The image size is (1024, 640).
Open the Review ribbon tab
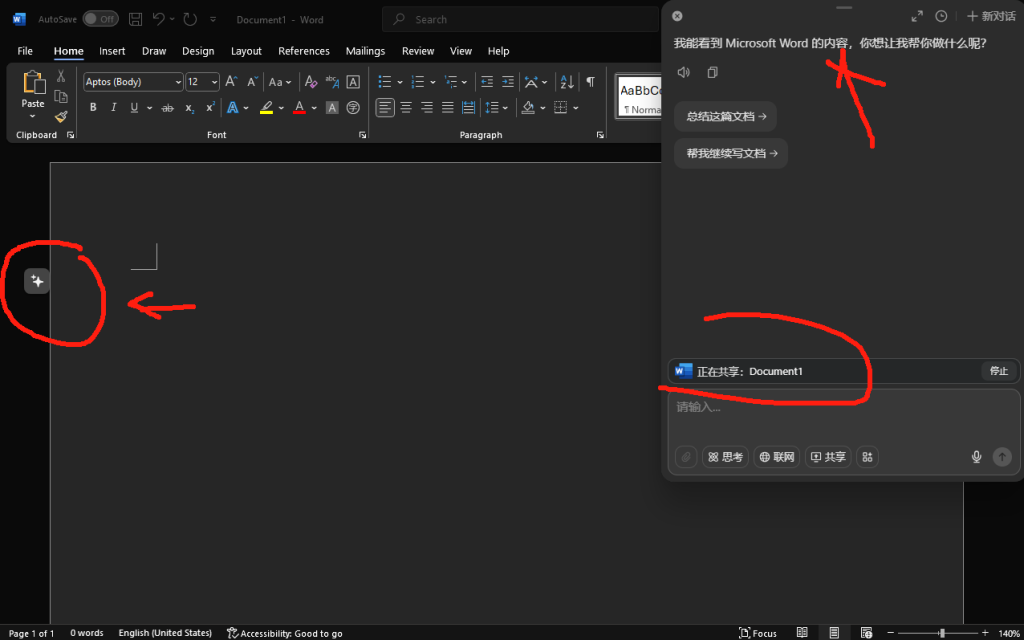418,51
